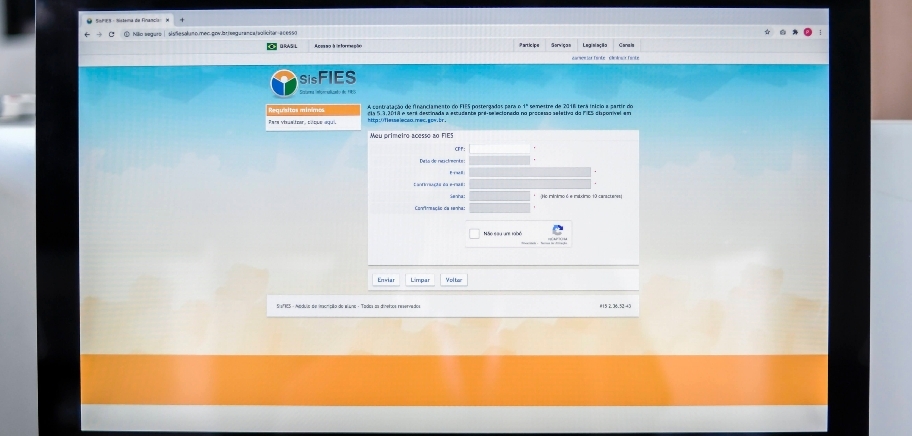Open the fiesselecao.mec.gov.br link
This screenshot has height=436, width=912.
click(x=406, y=120)
